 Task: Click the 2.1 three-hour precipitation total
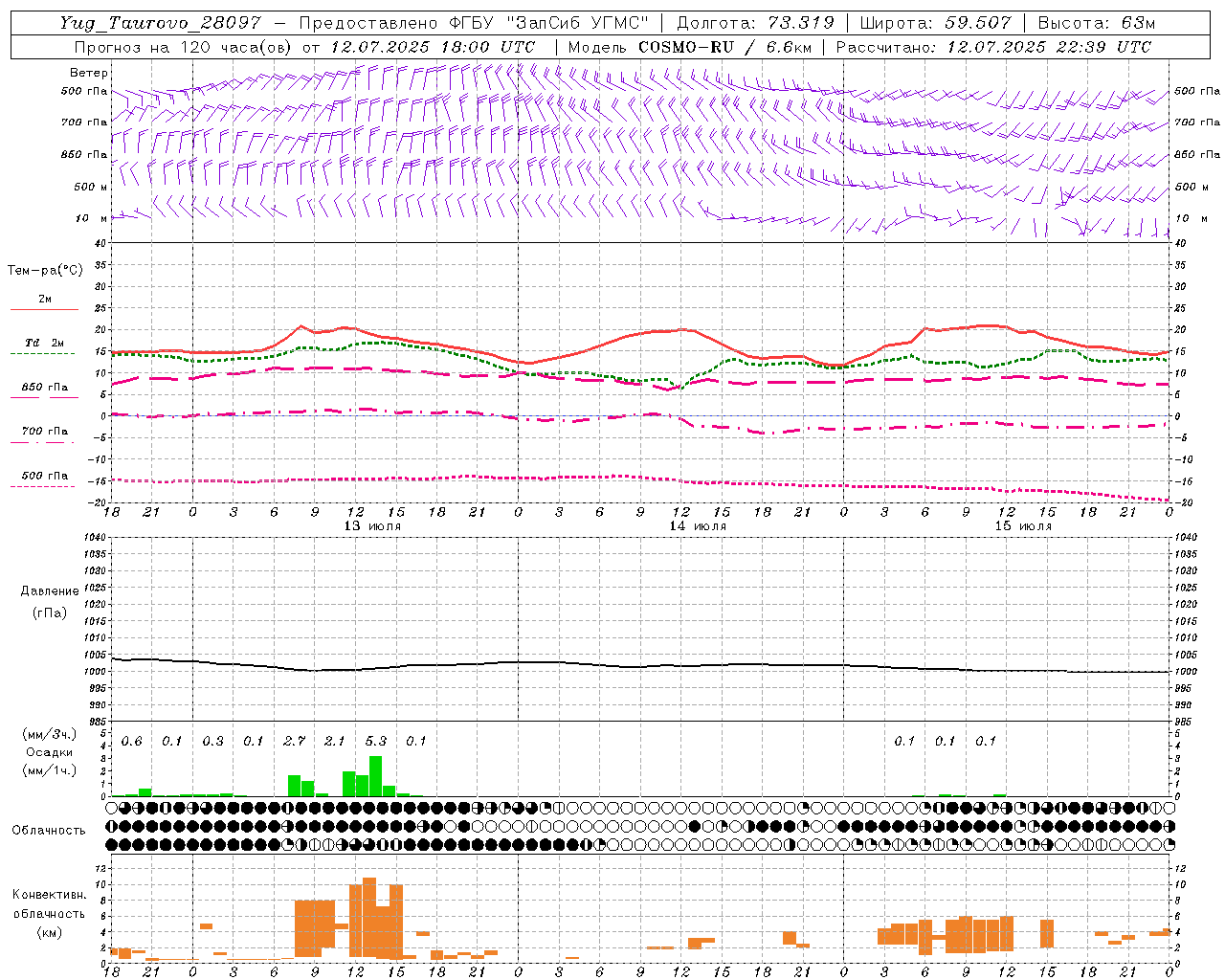pos(335,741)
